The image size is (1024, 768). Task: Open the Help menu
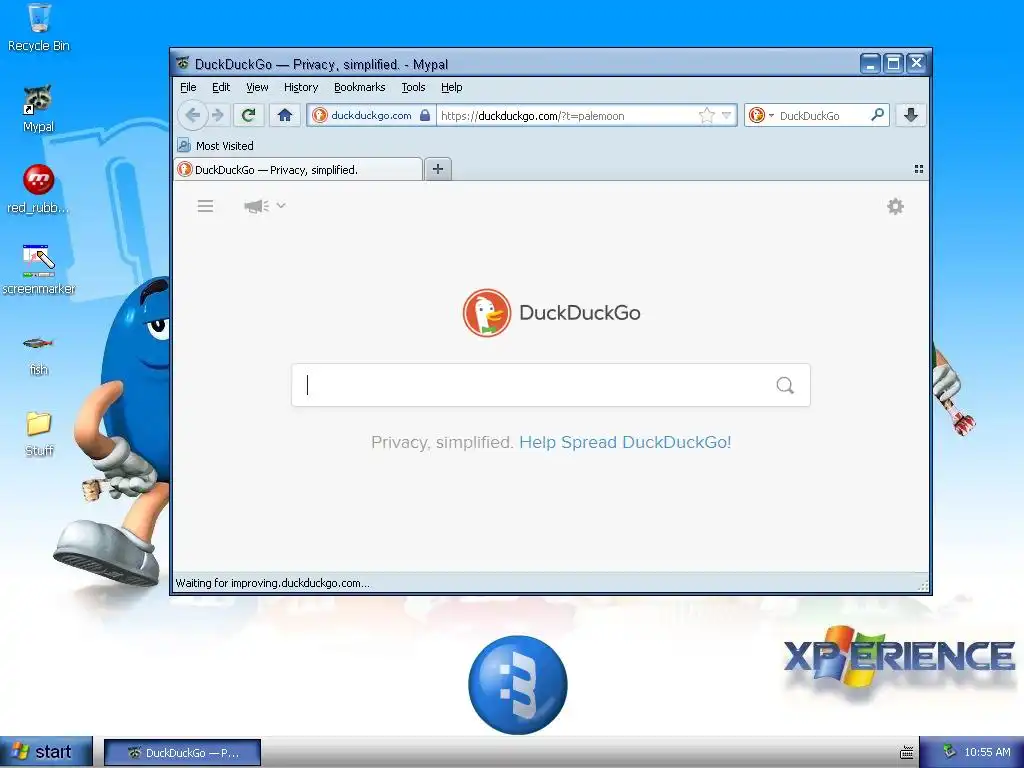(451, 87)
